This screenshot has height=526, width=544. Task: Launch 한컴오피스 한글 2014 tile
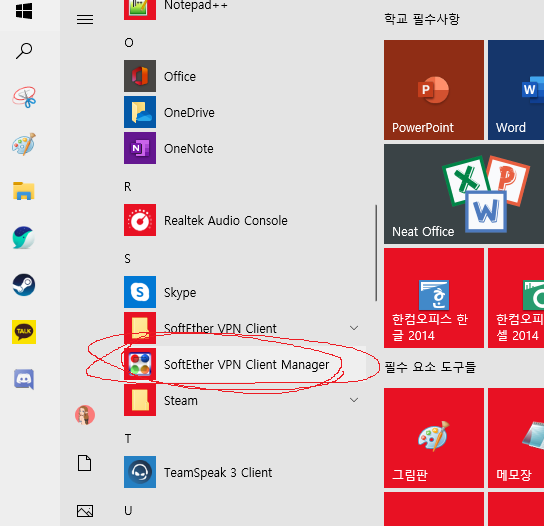(434, 298)
